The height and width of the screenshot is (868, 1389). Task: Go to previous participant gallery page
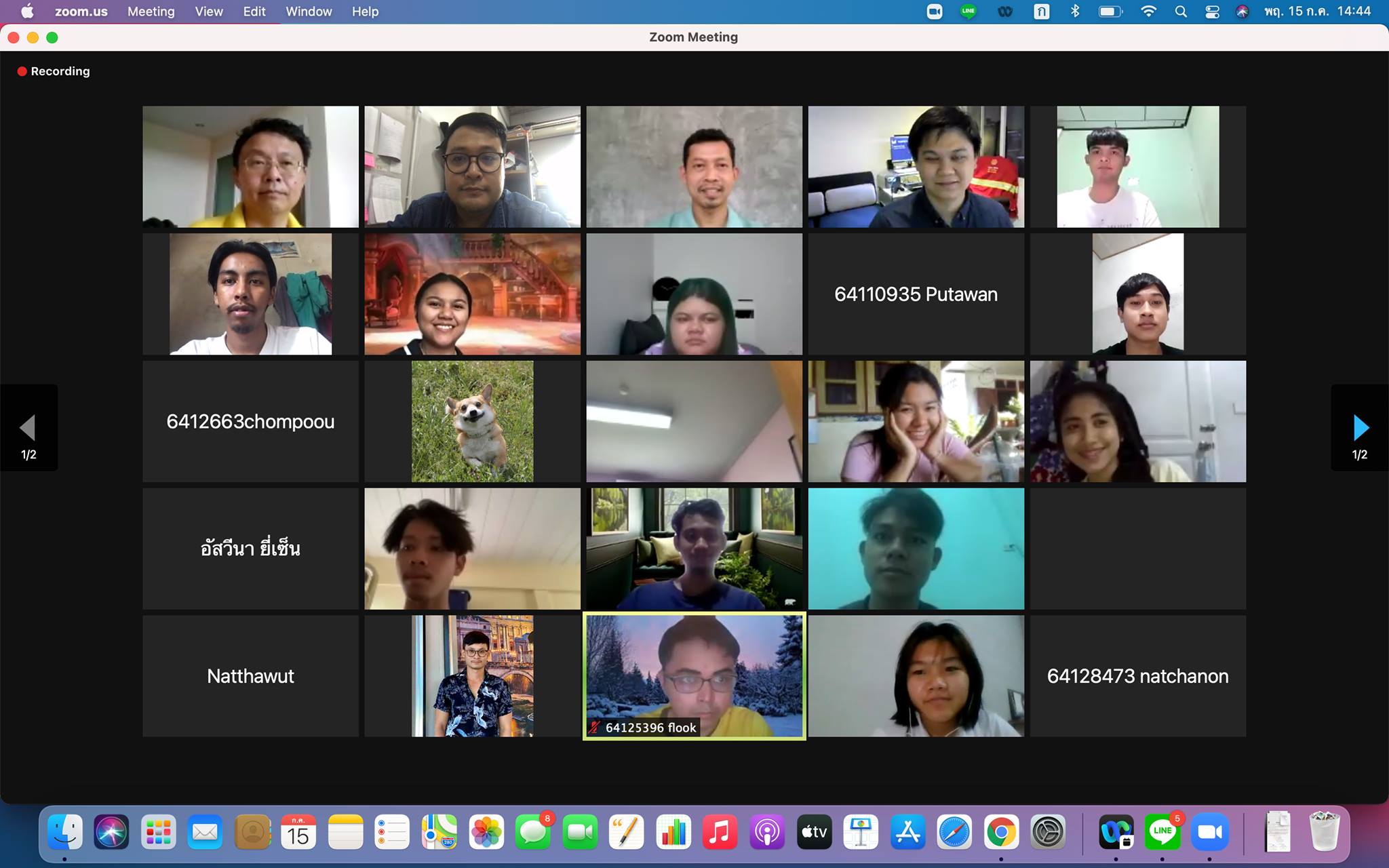(28, 428)
